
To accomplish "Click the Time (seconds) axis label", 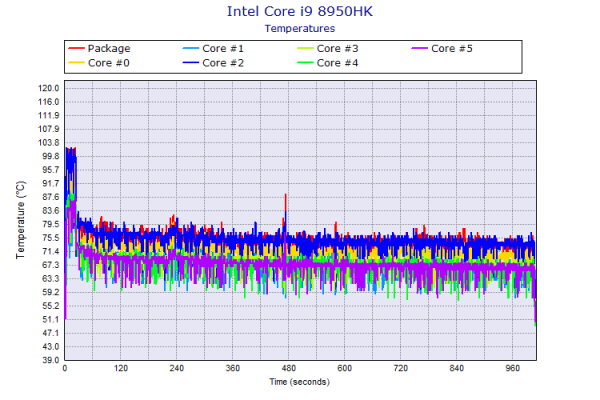I will tap(300, 382).
